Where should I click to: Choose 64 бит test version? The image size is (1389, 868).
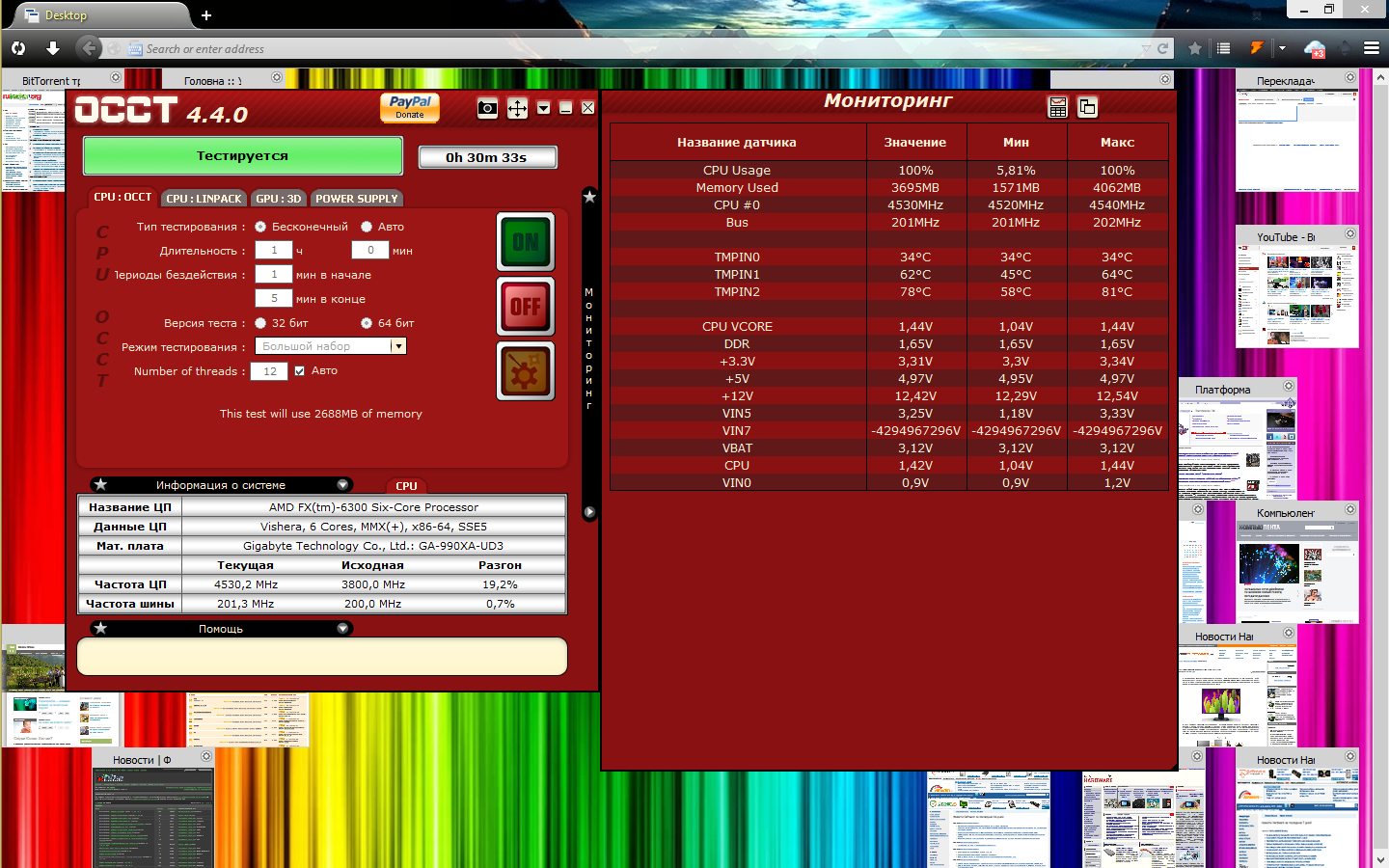tap(367, 323)
